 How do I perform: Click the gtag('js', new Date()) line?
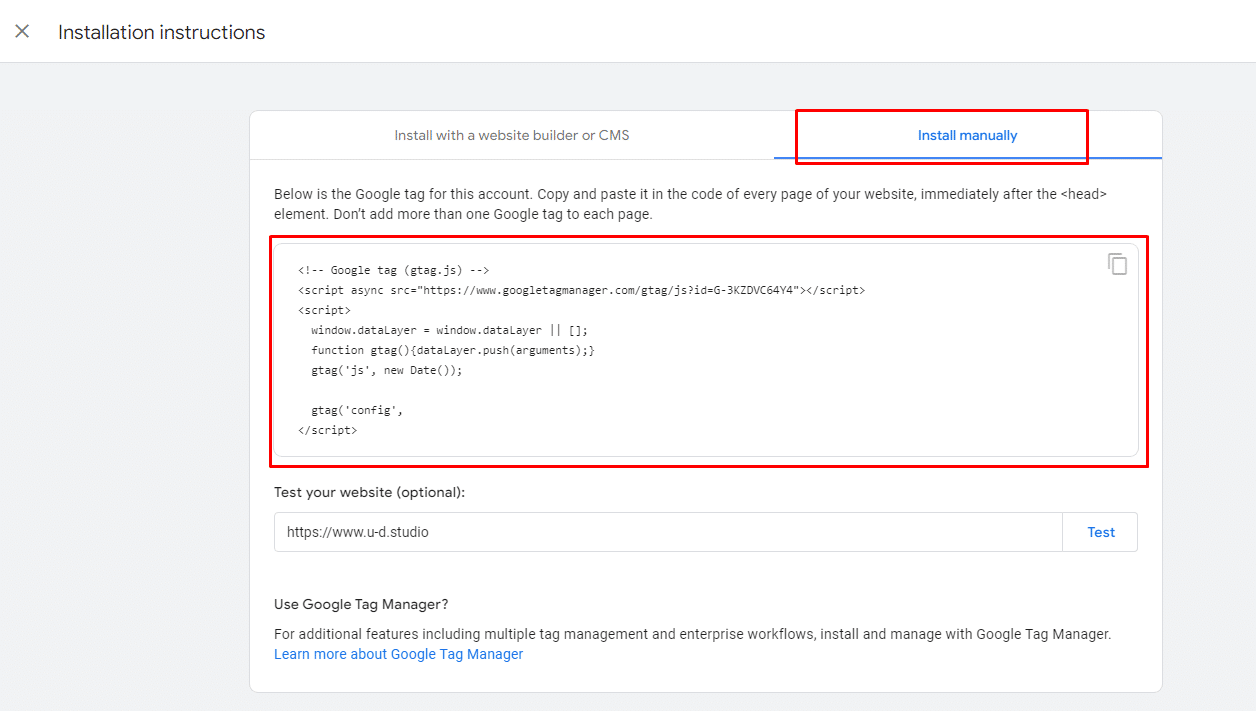(387, 370)
